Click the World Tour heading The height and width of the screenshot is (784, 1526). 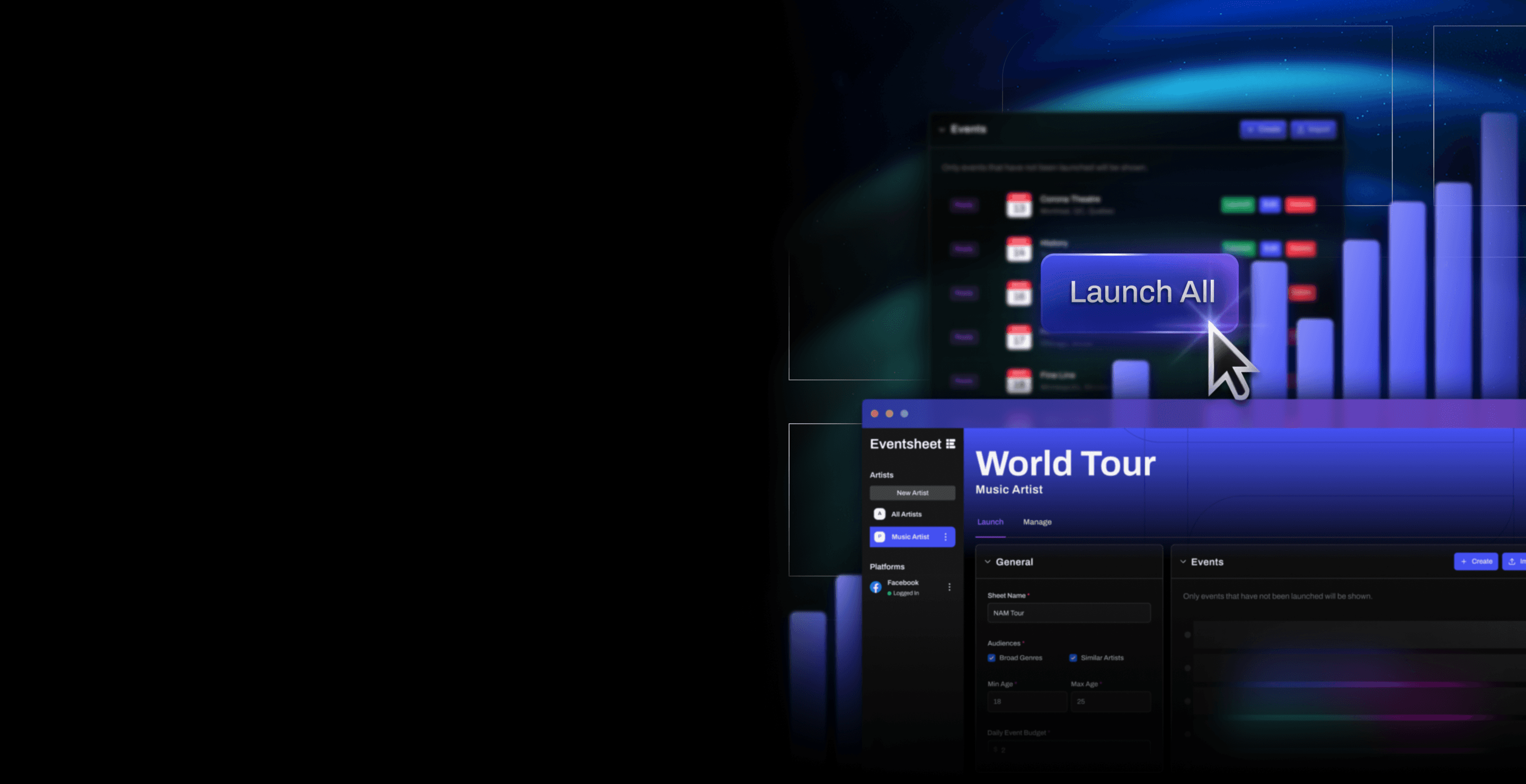[x=1065, y=463]
